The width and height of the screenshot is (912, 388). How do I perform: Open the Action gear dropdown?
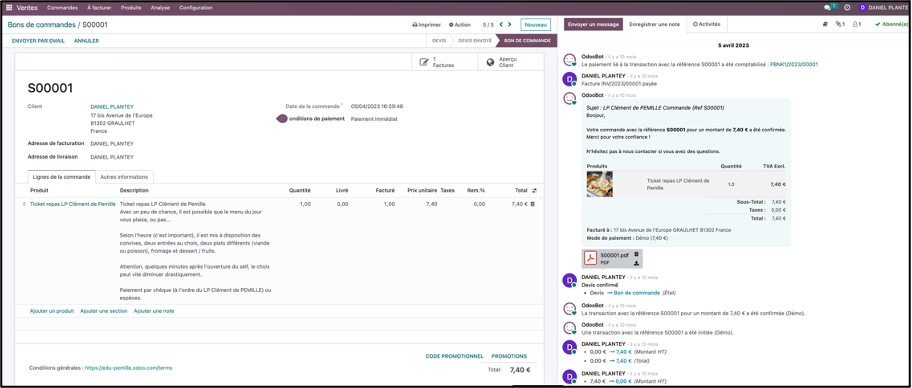pos(459,25)
